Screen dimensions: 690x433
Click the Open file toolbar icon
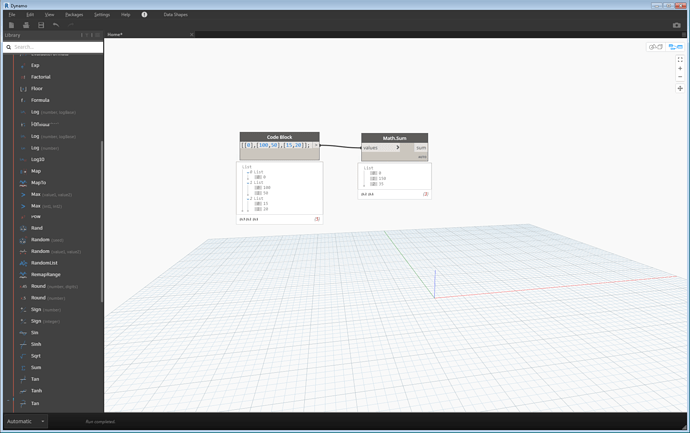click(26, 25)
